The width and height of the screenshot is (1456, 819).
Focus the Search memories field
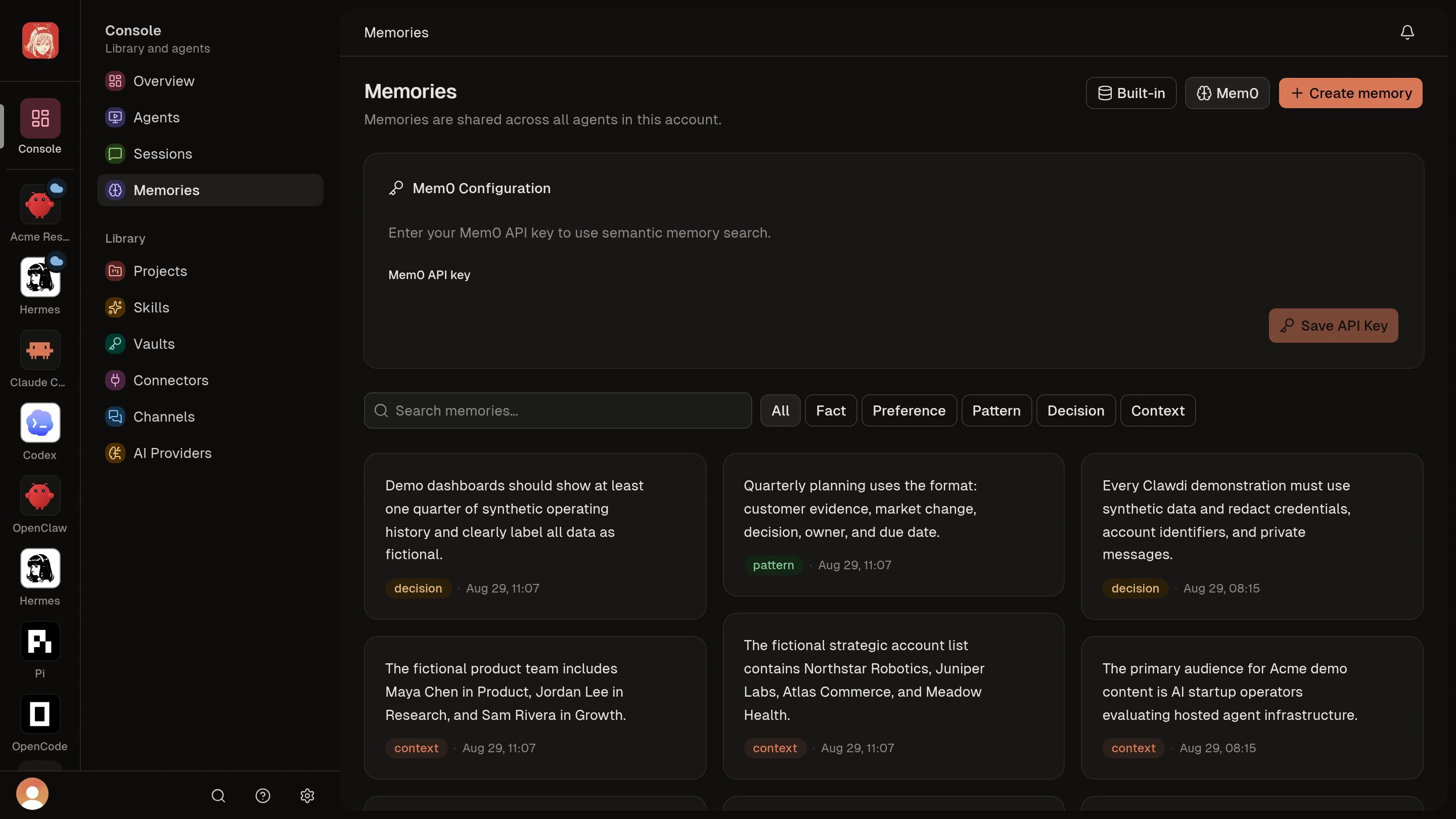tap(558, 411)
